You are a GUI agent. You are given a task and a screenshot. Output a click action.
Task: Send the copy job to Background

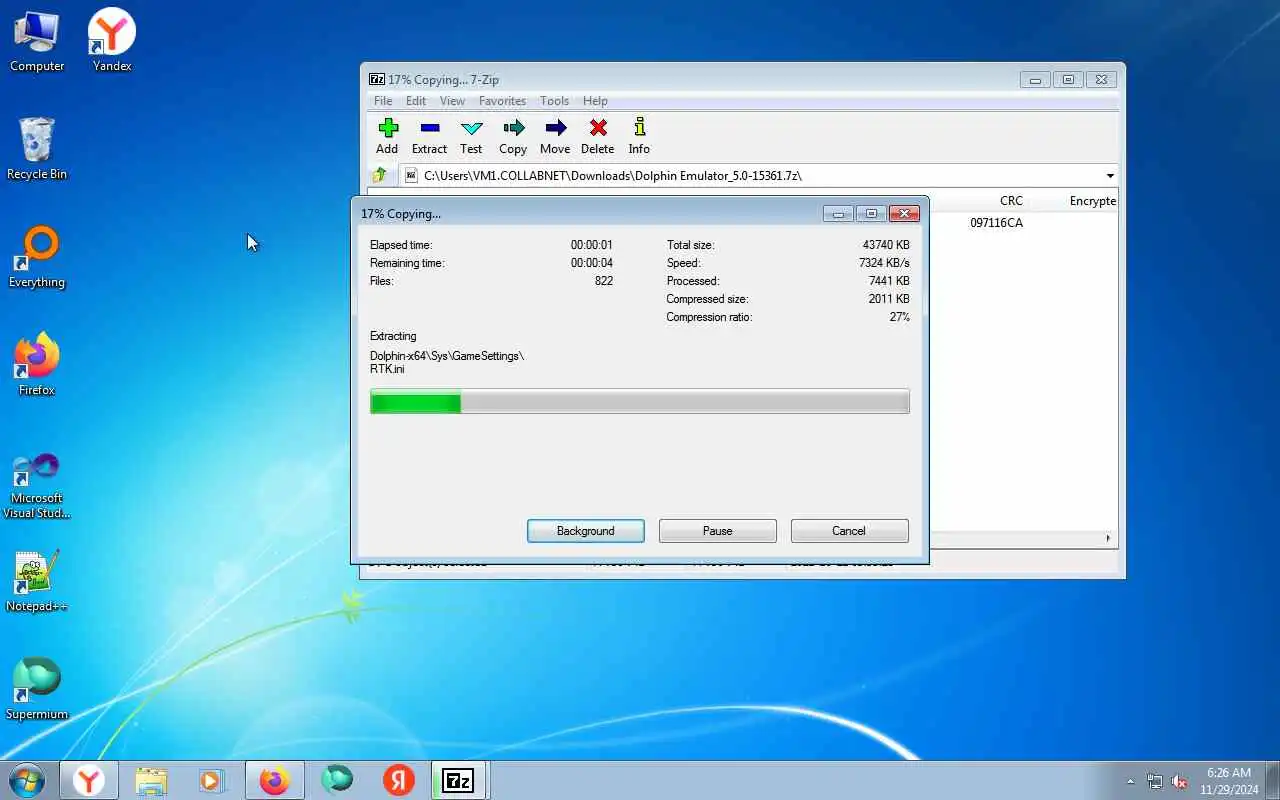pyautogui.click(x=586, y=531)
